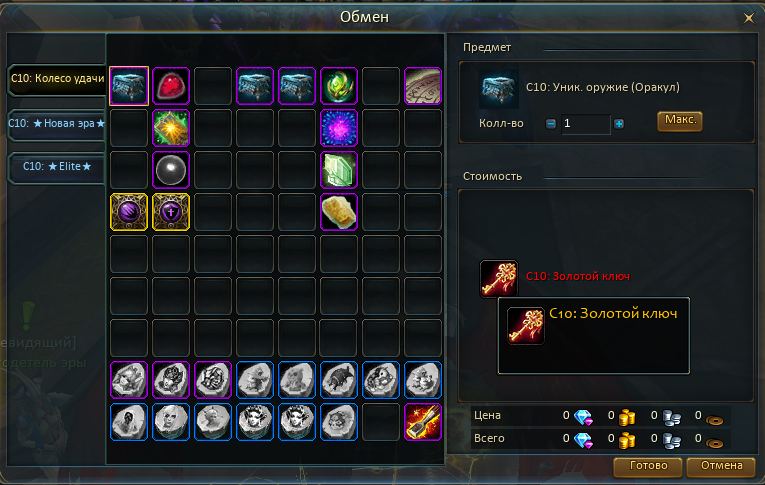This screenshot has height=485, width=765.
Task: Choose the orange star card item
Action: 171,128
